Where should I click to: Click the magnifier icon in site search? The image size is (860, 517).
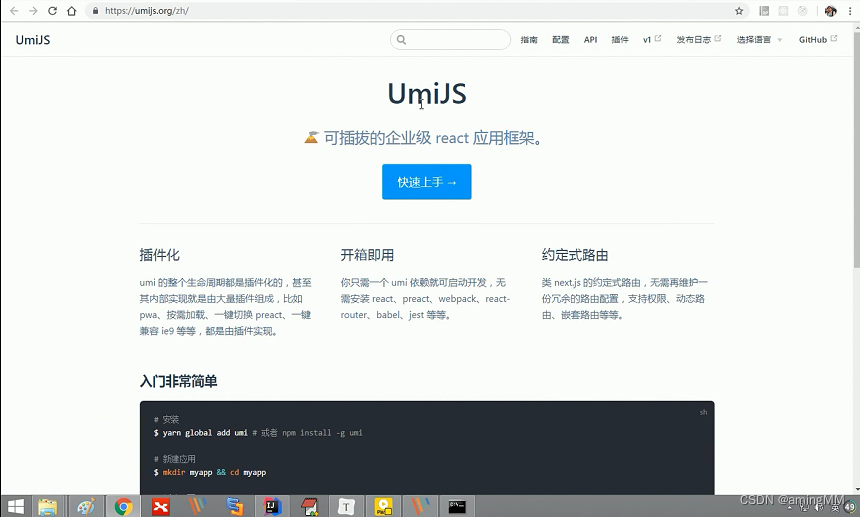(401, 39)
